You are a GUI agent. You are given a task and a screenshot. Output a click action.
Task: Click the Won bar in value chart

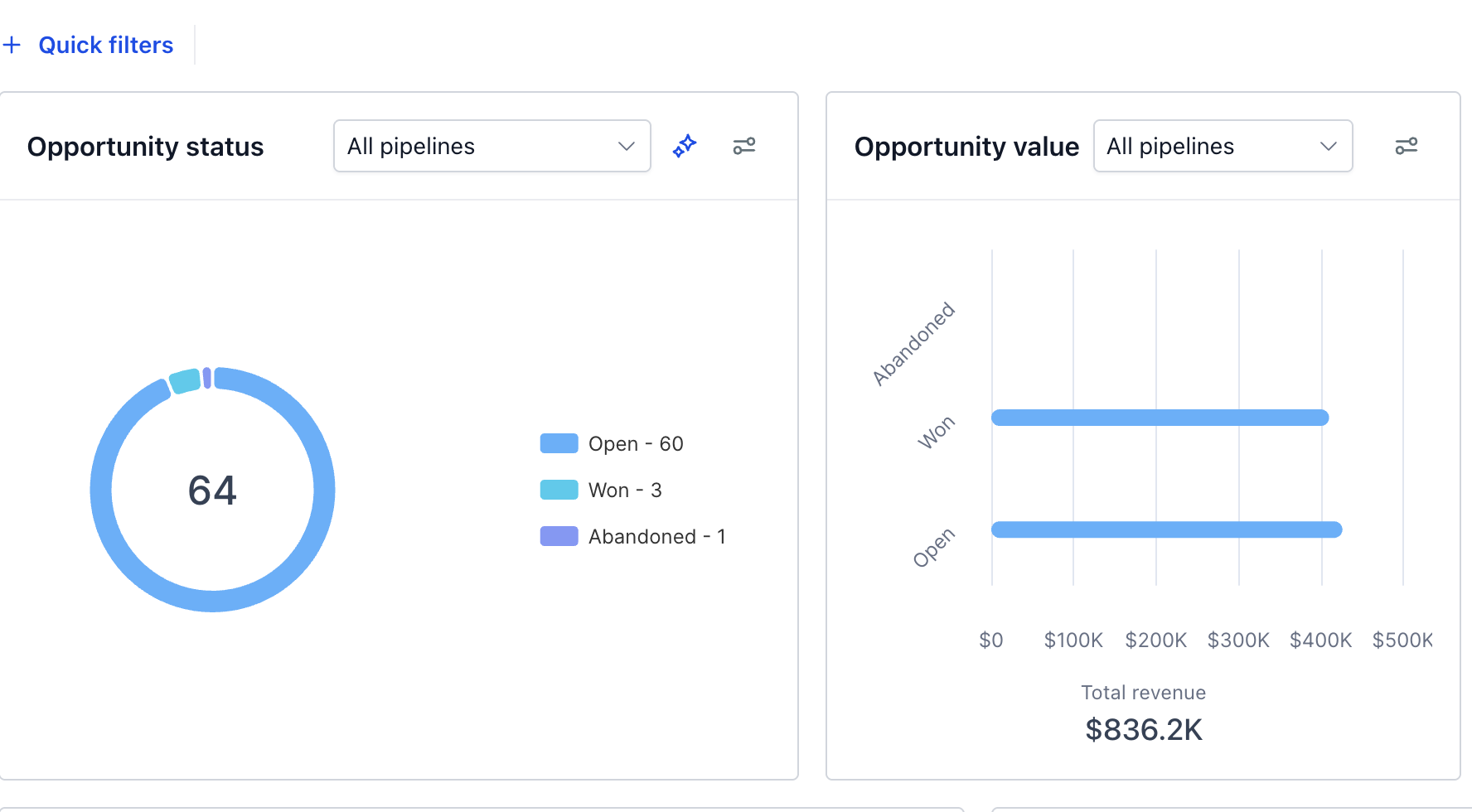[1160, 418]
